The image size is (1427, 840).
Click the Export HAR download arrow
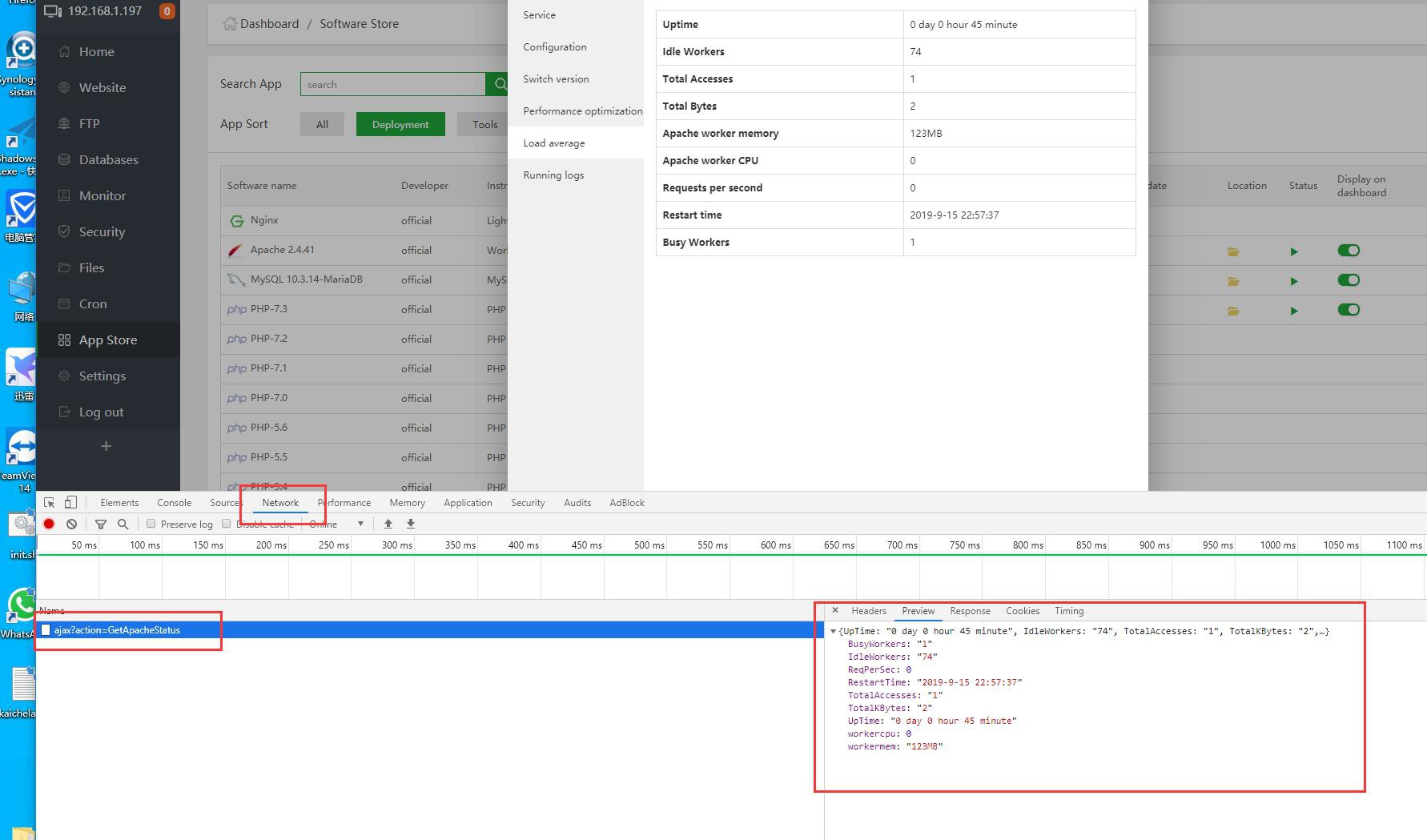[411, 524]
